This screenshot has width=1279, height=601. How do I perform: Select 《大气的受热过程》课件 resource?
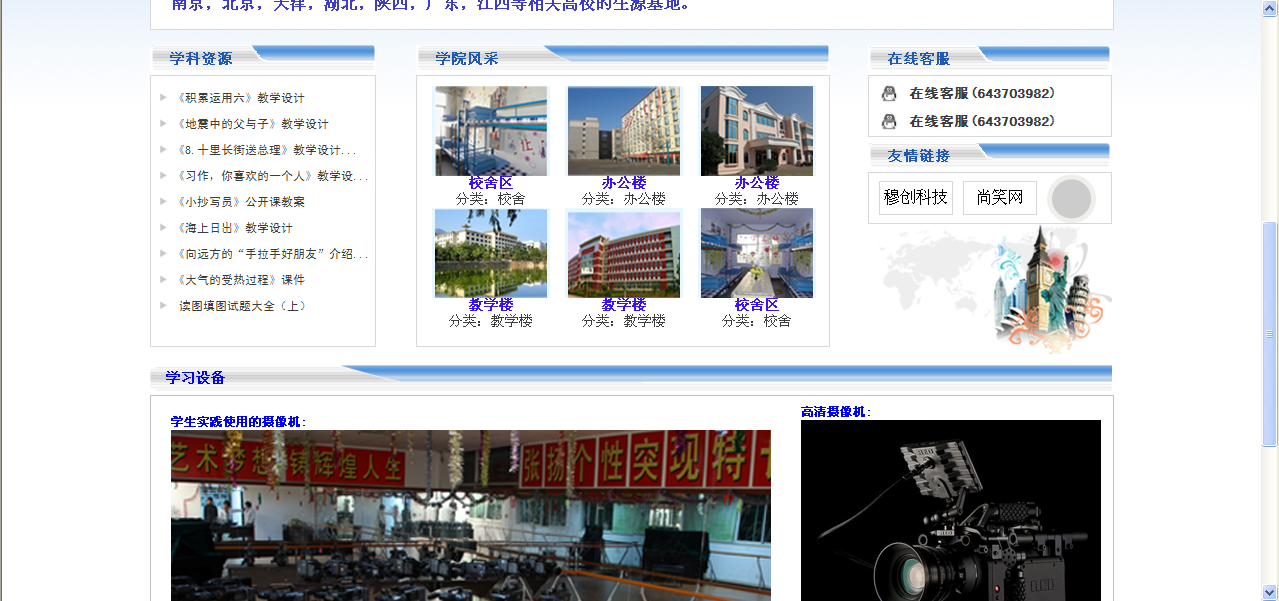(241, 280)
